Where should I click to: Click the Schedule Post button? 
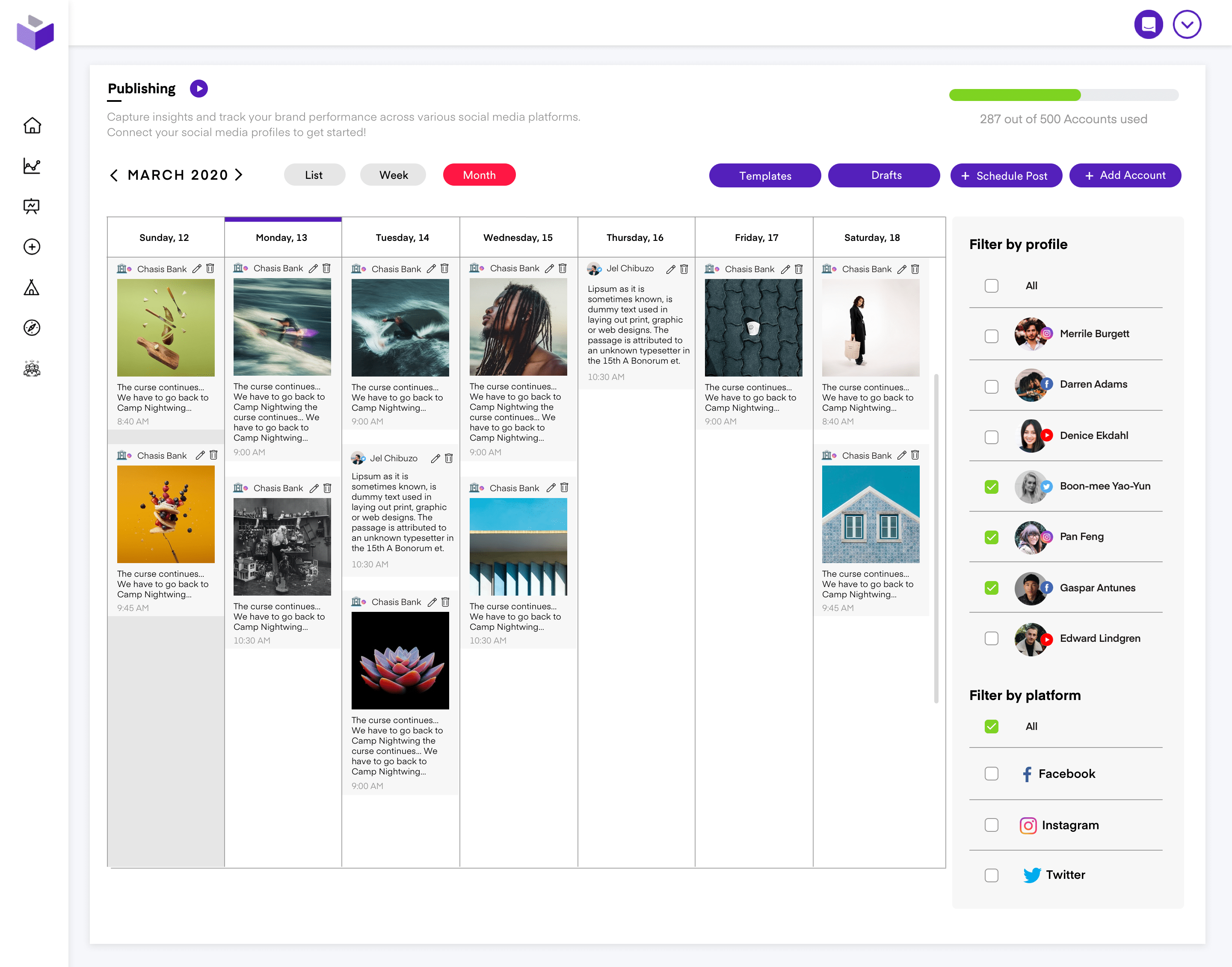(x=1005, y=175)
